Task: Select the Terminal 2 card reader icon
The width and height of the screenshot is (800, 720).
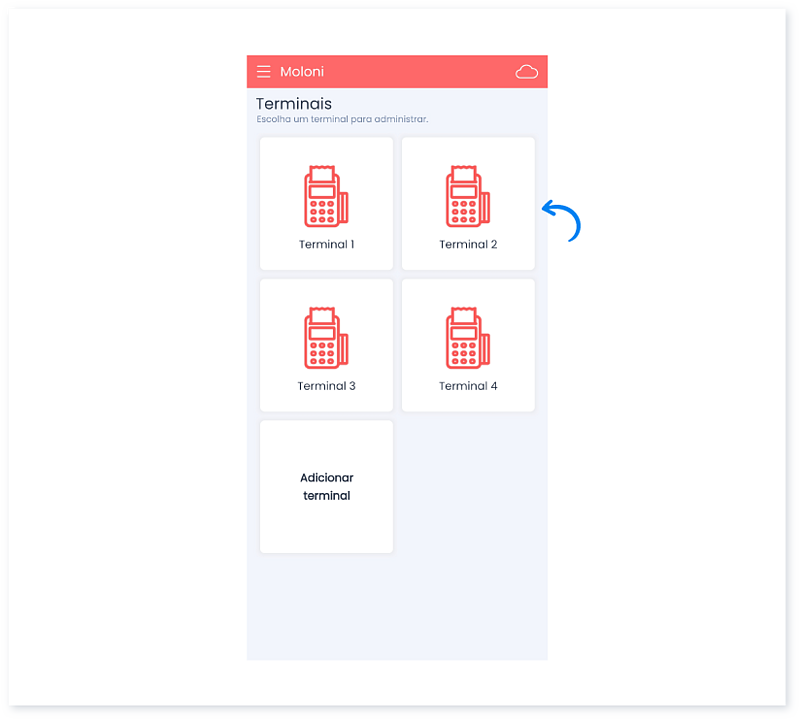Action: point(467,198)
